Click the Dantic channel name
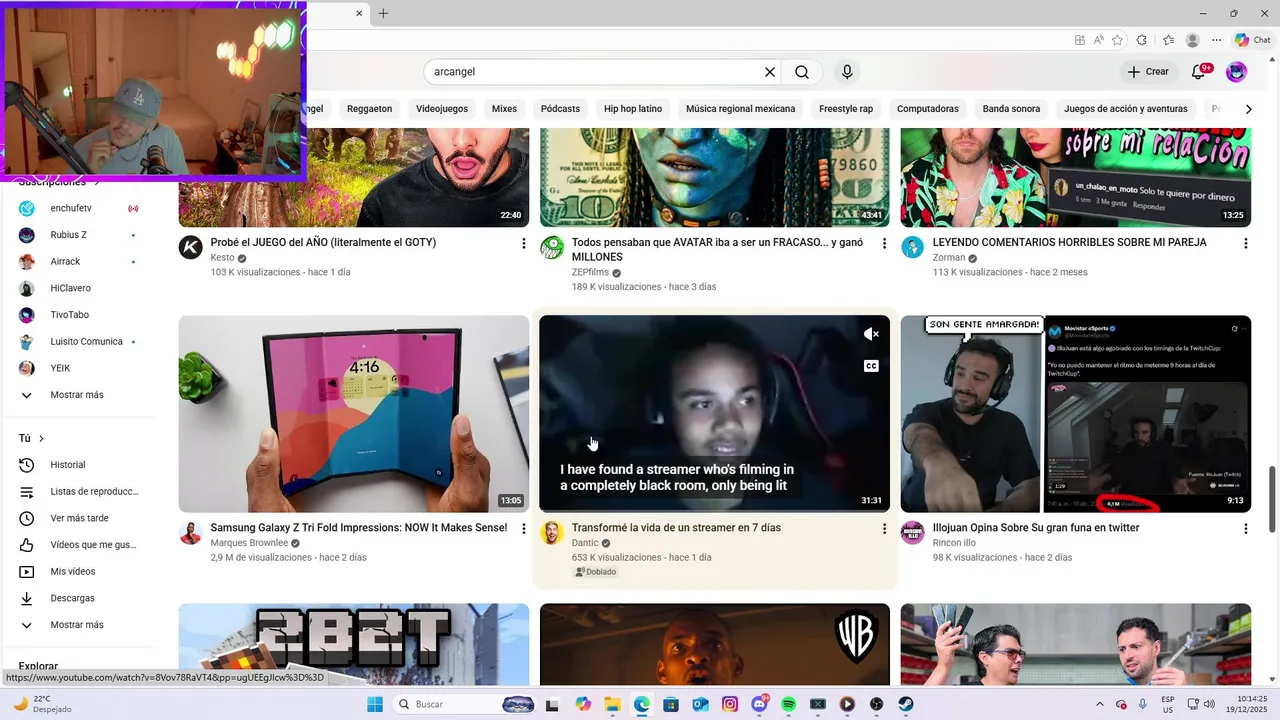1280x720 pixels. click(585, 543)
